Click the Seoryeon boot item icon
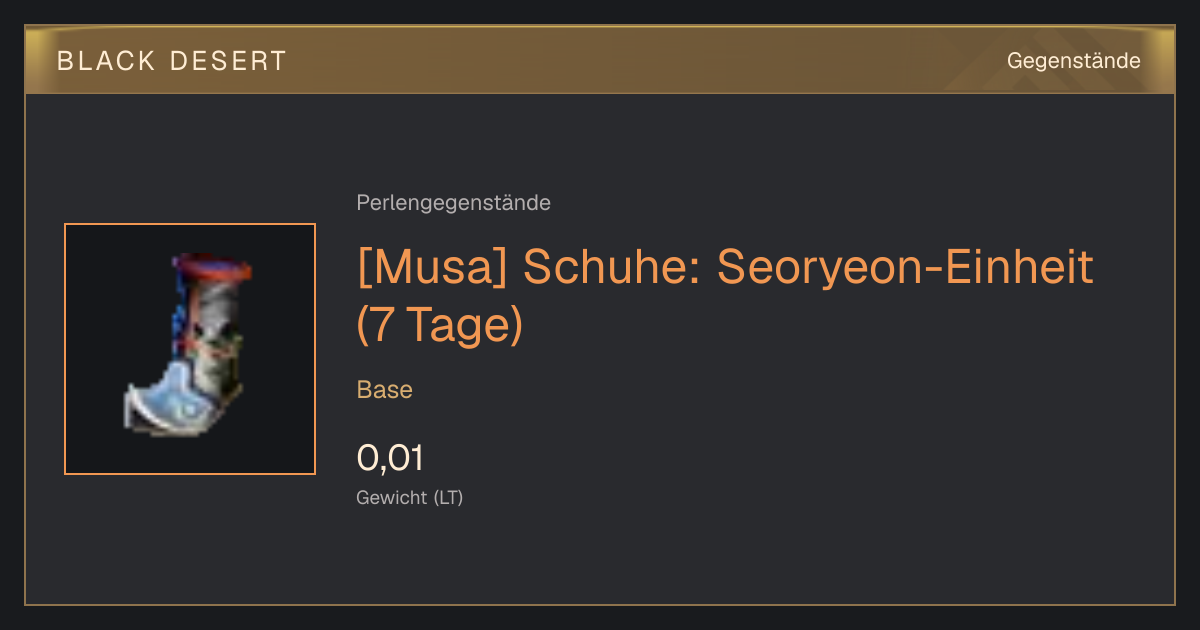The width and height of the screenshot is (1200, 630). pos(188,348)
